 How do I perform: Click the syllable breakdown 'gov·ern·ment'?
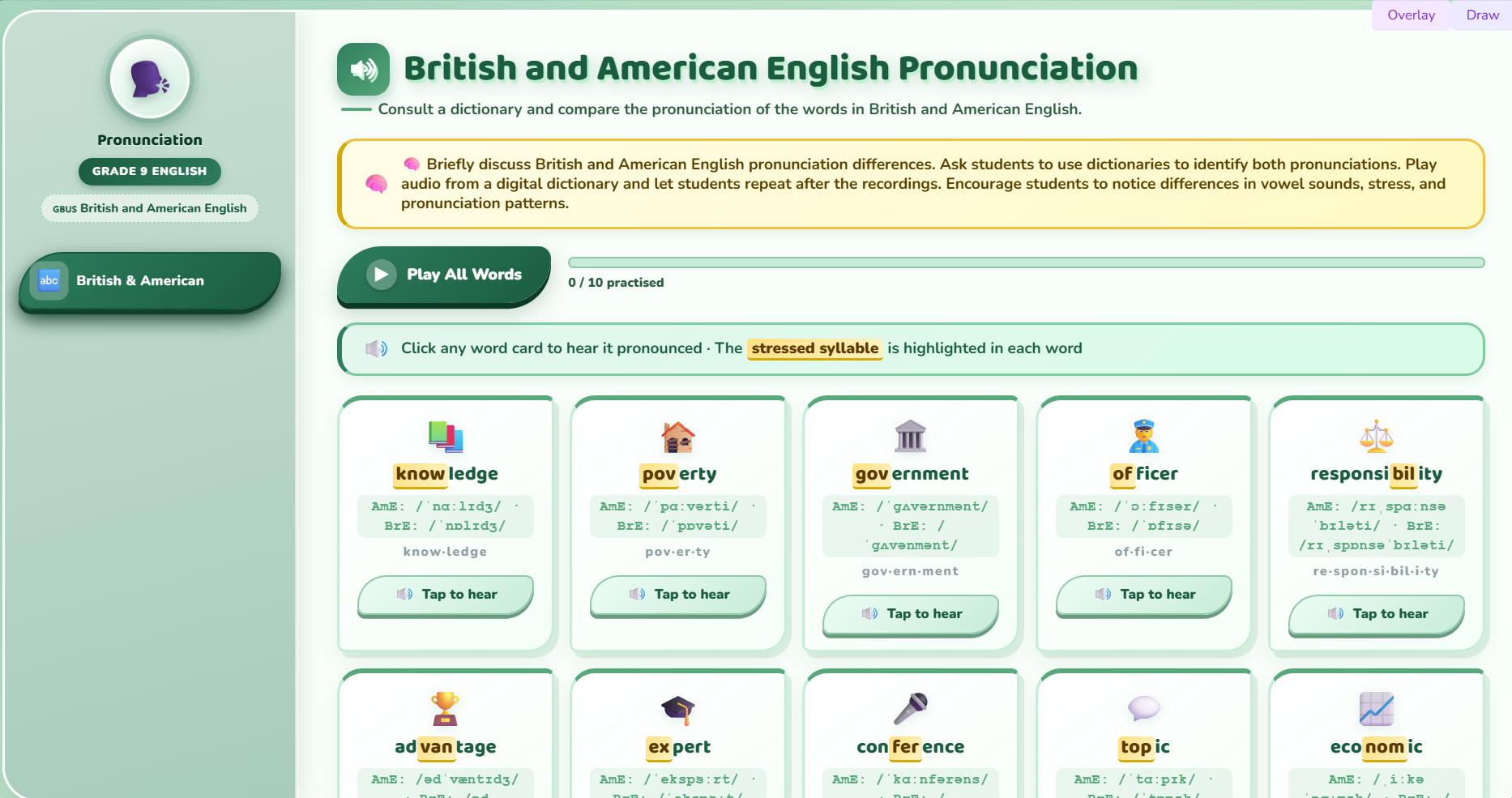[911, 571]
